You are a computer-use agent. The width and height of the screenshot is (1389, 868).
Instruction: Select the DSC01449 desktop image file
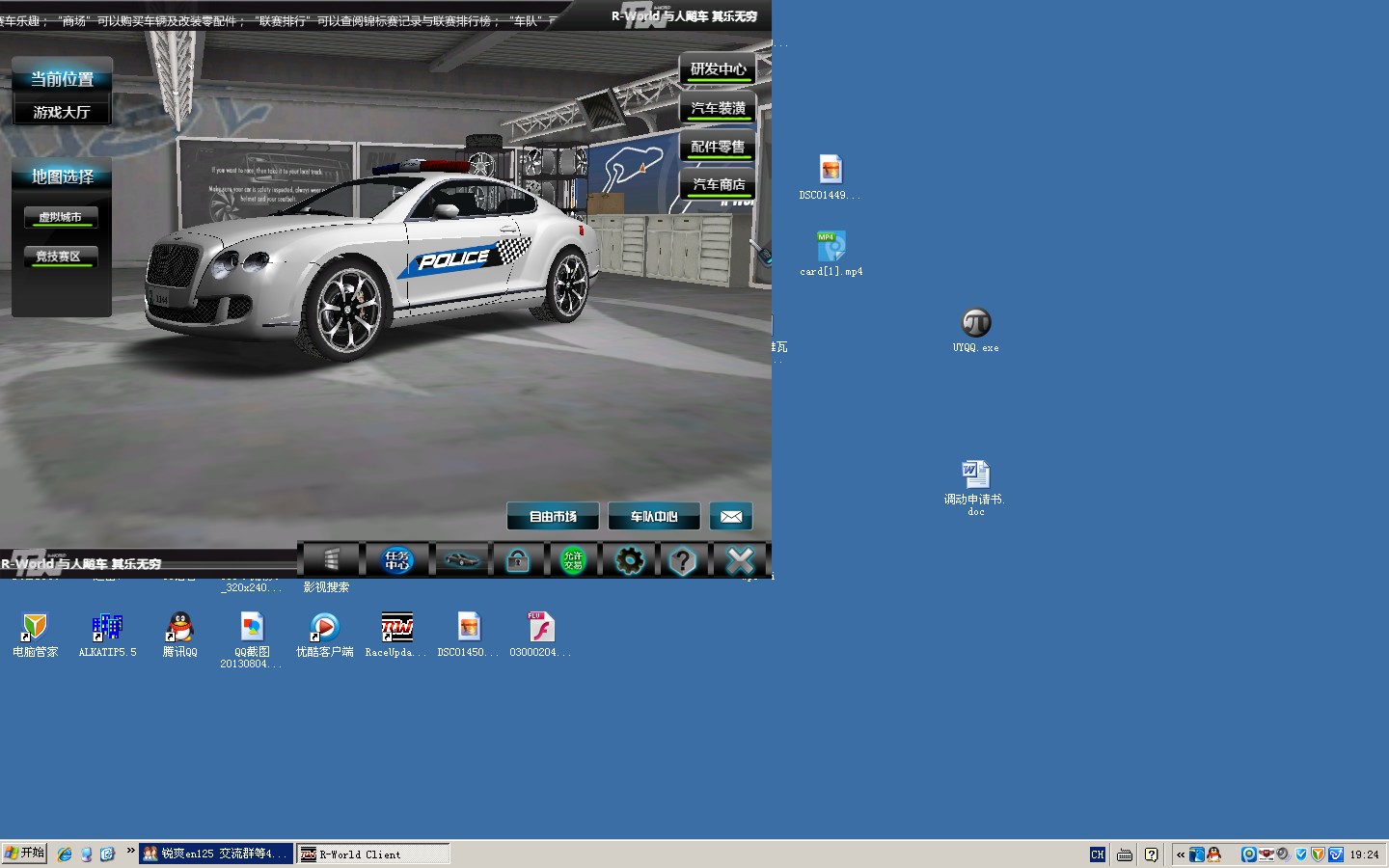(831, 177)
